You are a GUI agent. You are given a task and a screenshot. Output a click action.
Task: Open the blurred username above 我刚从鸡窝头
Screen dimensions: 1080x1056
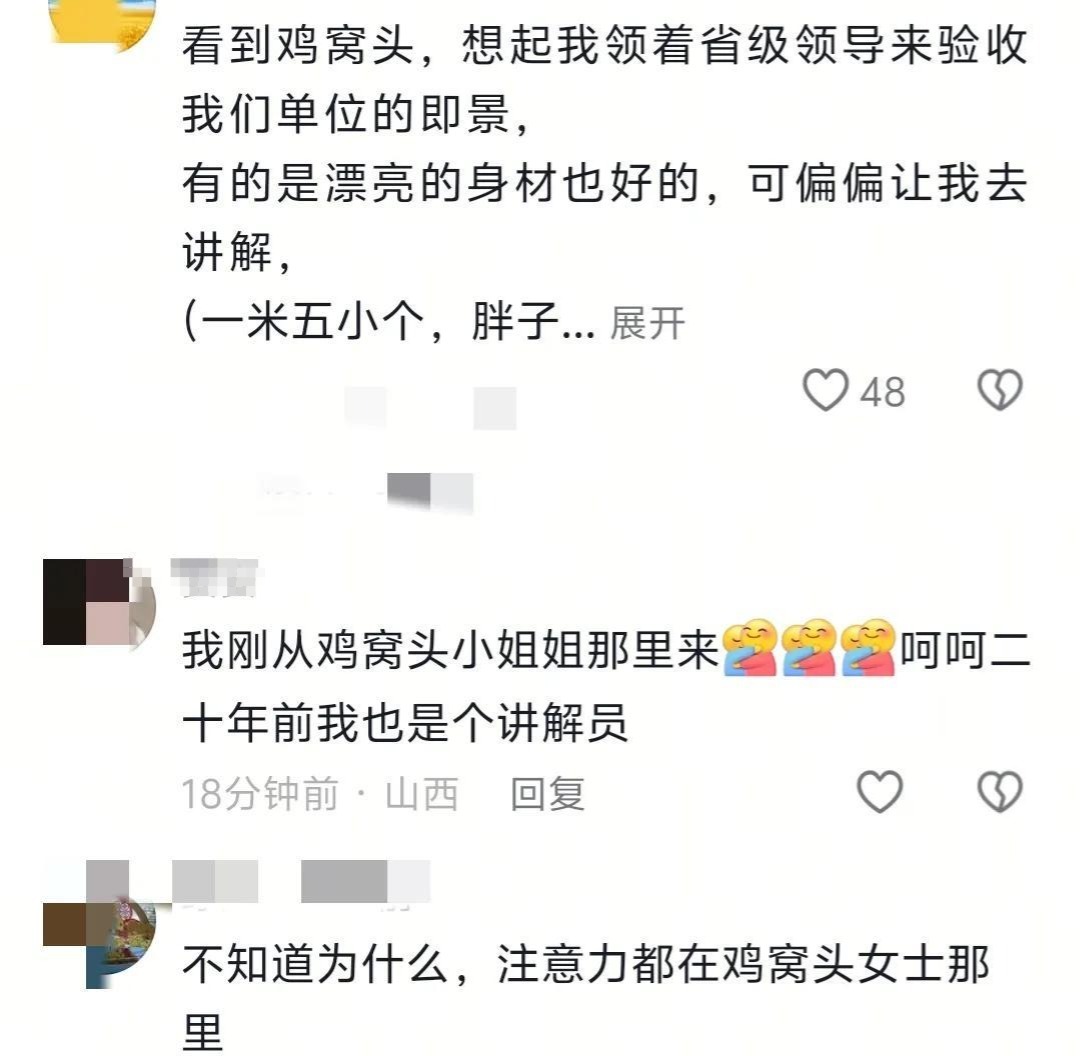coord(214,577)
